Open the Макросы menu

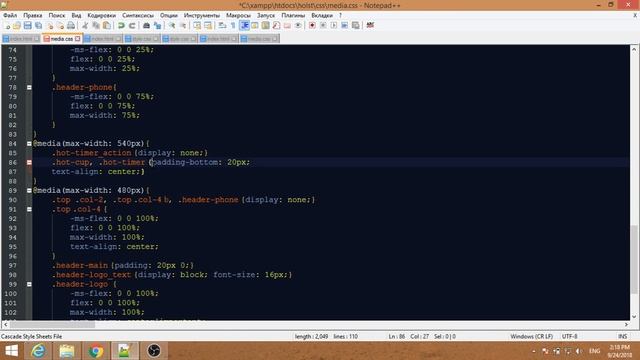[238, 16]
